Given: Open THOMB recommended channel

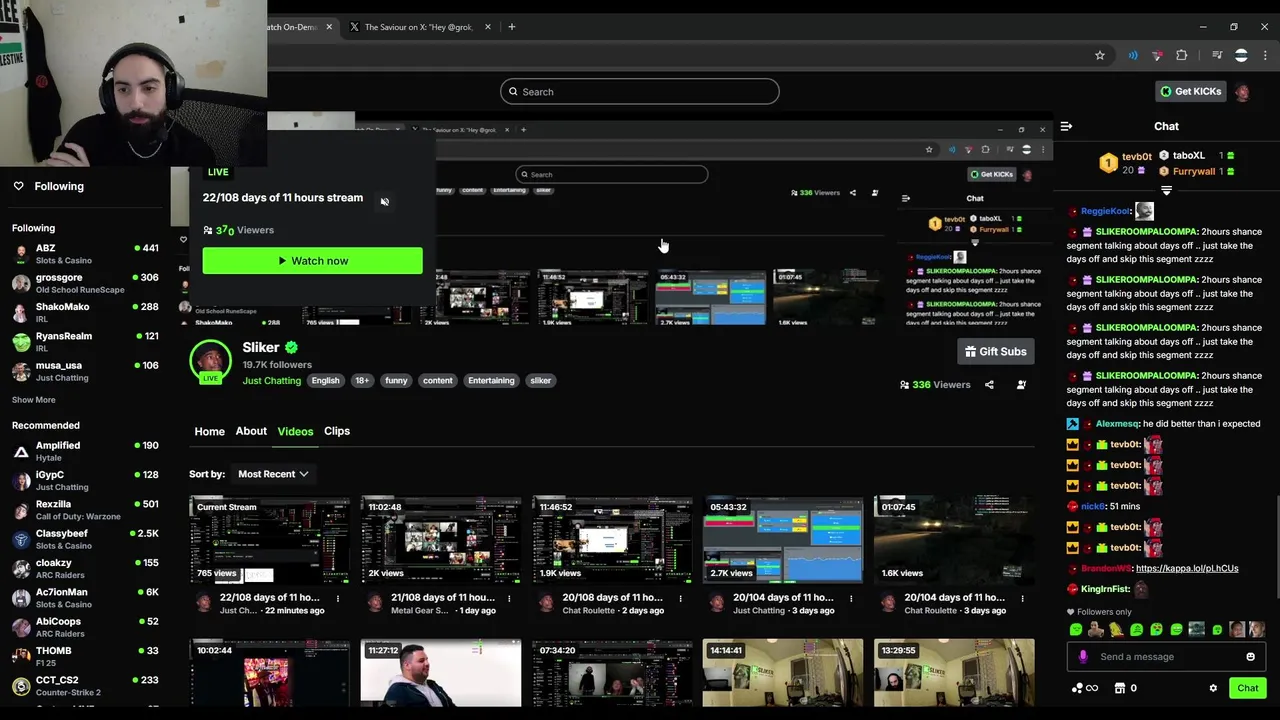Looking at the screenshot, I should click(x=85, y=656).
